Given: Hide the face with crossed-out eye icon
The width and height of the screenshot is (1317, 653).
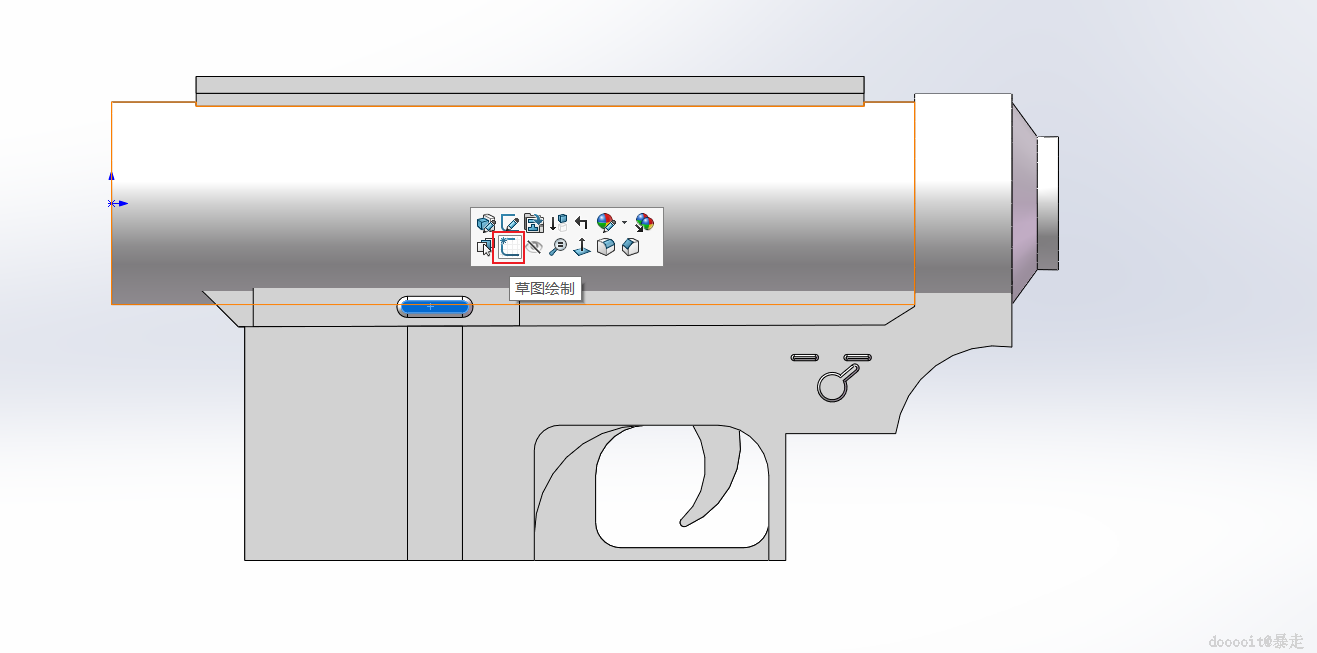Looking at the screenshot, I should click(534, 246).
